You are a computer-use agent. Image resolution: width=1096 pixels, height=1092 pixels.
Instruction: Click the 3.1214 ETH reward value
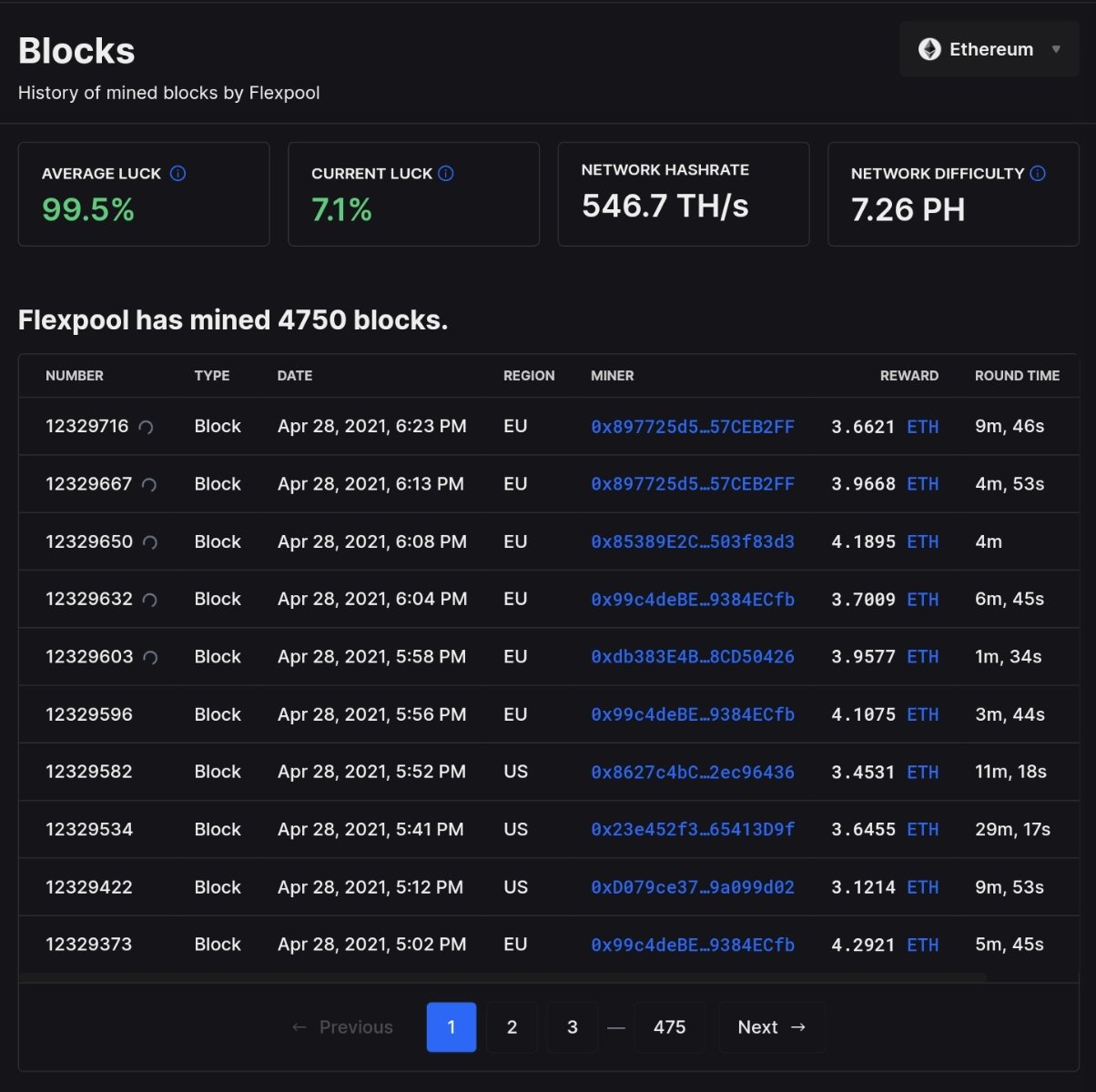click(x=885, y=887)
